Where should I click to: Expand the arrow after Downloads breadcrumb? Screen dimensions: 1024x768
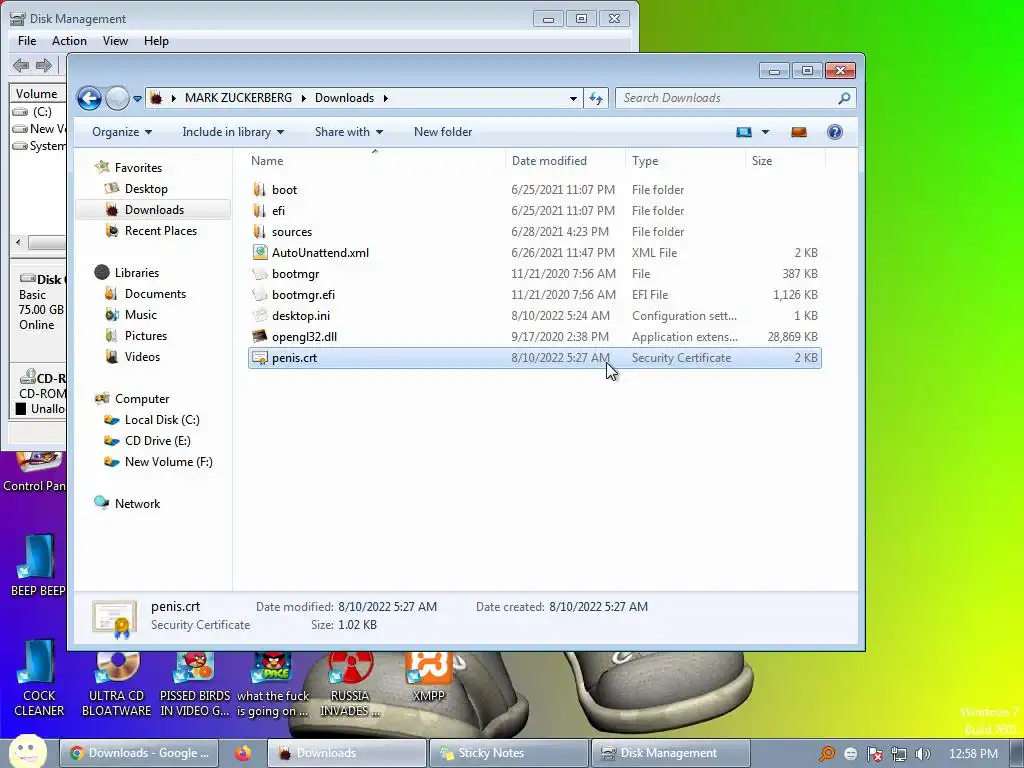point(385,98)
